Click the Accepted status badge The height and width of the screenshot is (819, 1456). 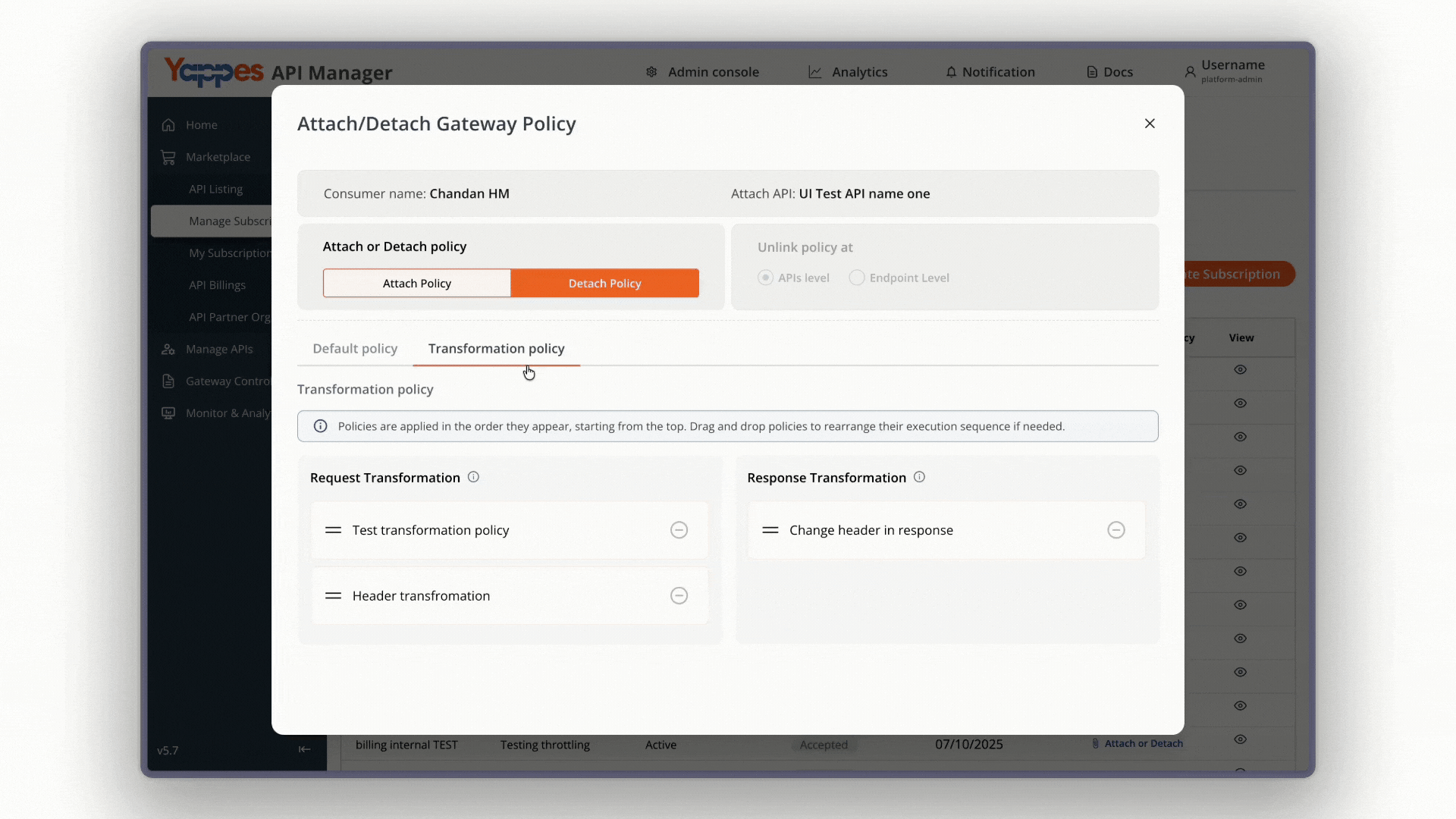824,745
